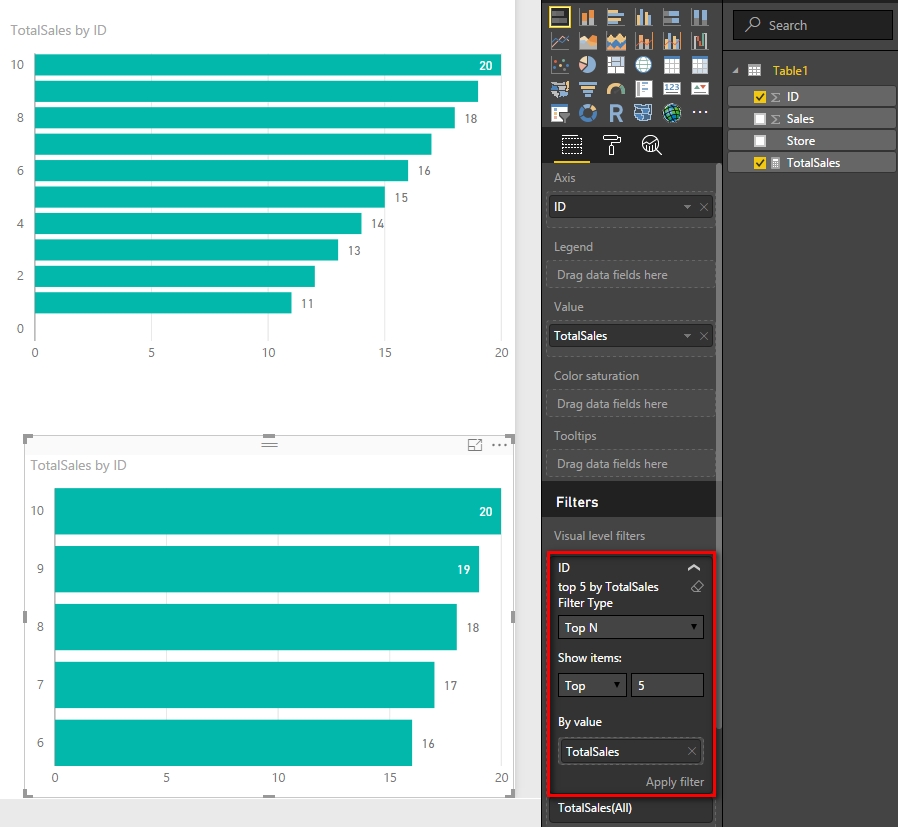Insert a pie chart visual

pyautogui.click(x=588, y=65)
